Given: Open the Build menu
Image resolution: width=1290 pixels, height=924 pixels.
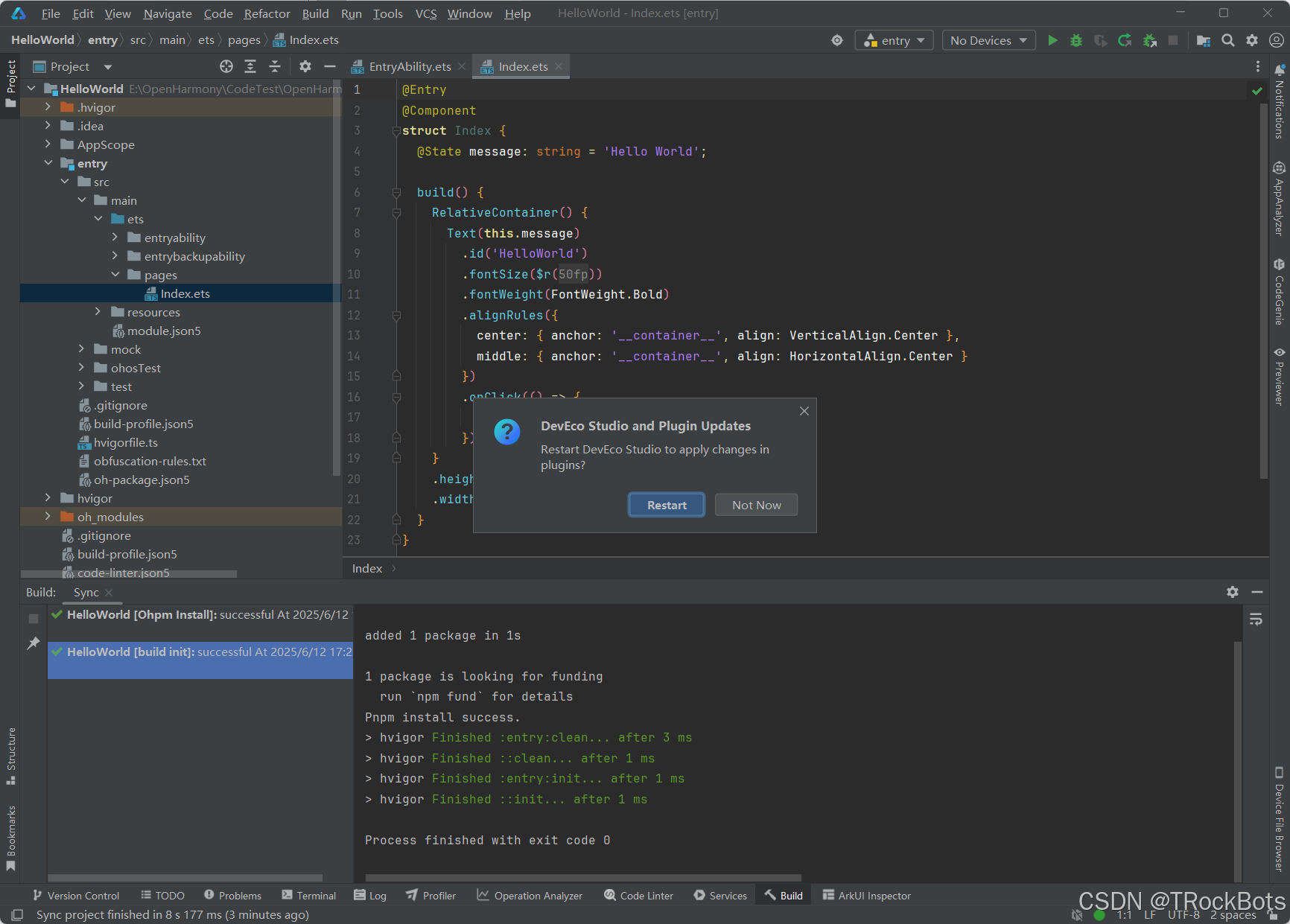Looking at the screenshot, I should tap(315, 13).
